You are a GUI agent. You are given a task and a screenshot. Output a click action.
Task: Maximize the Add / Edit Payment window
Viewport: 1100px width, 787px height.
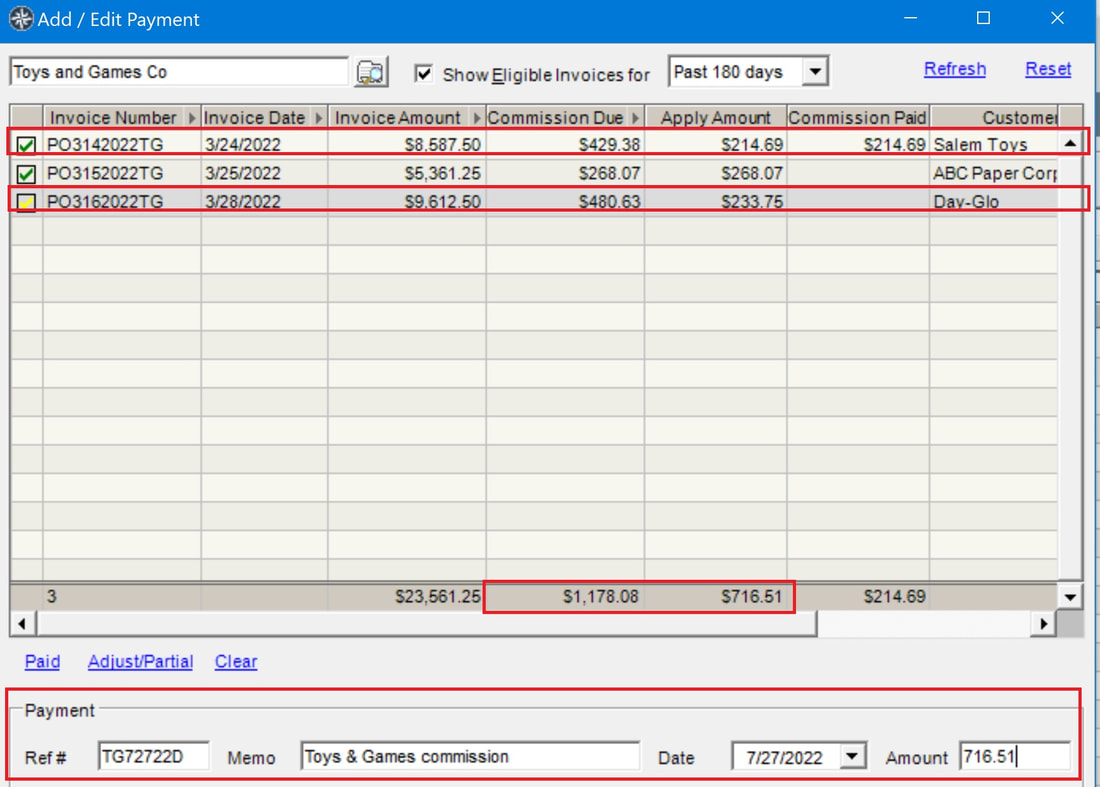pos(984,18)
